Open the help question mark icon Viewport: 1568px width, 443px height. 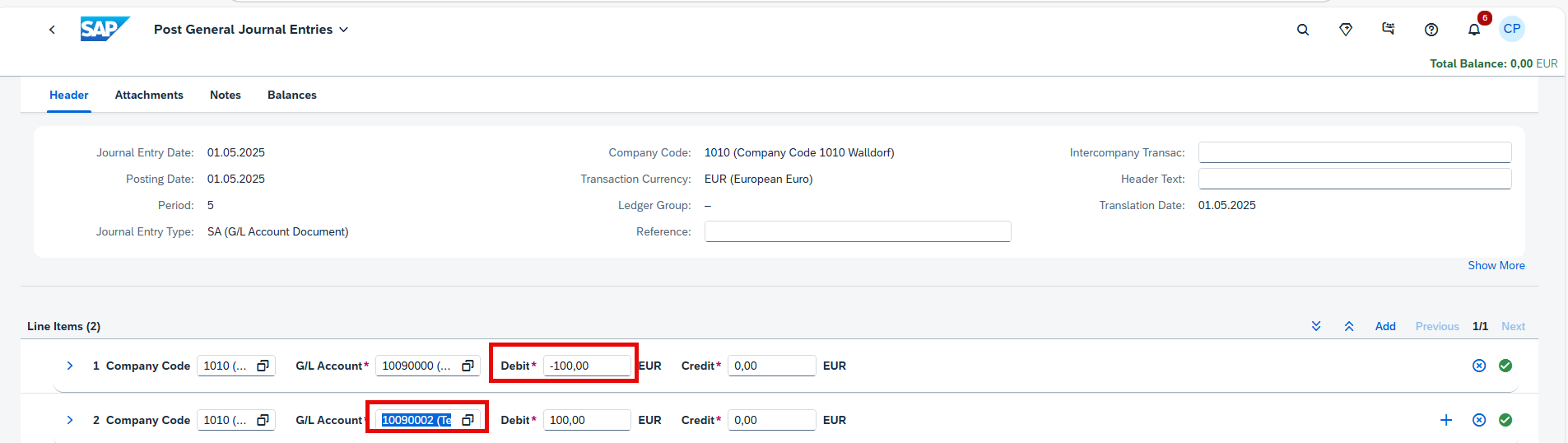pos(1431,30)
